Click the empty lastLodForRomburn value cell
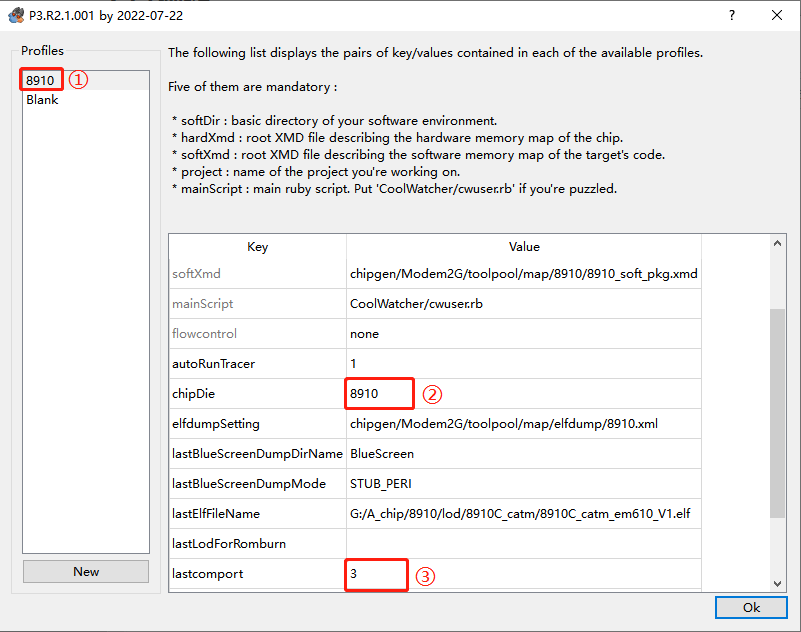 coord(524,544)
